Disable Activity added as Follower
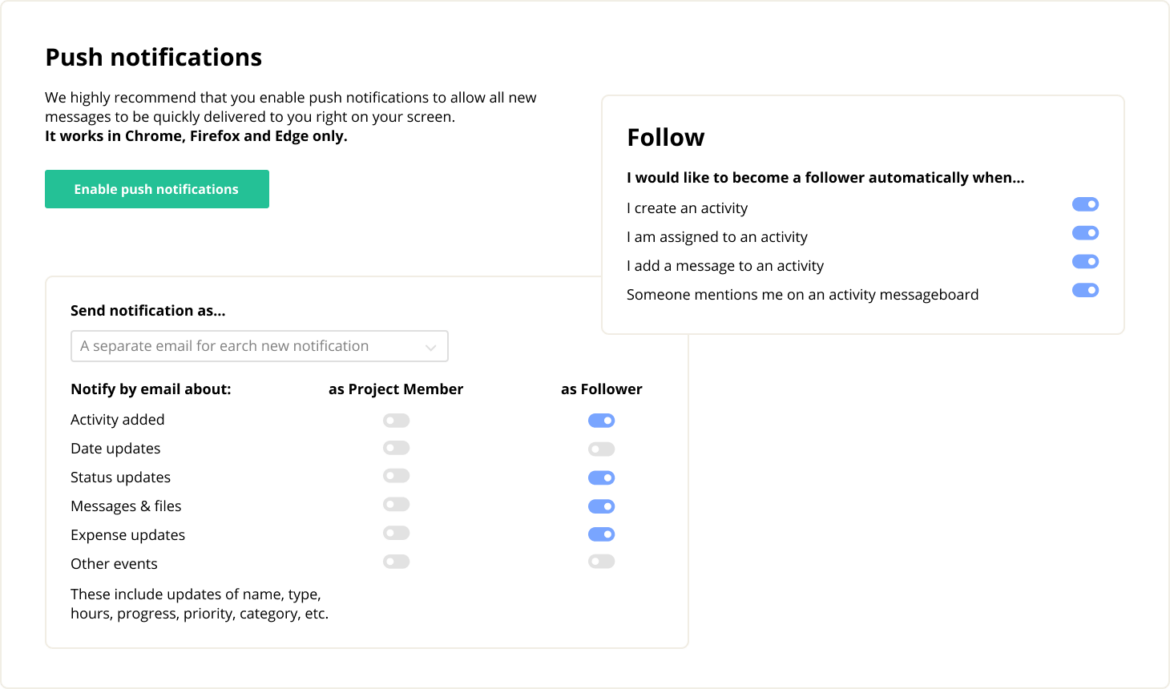Viewport: 1170px width, 689px height. [601, 421]
